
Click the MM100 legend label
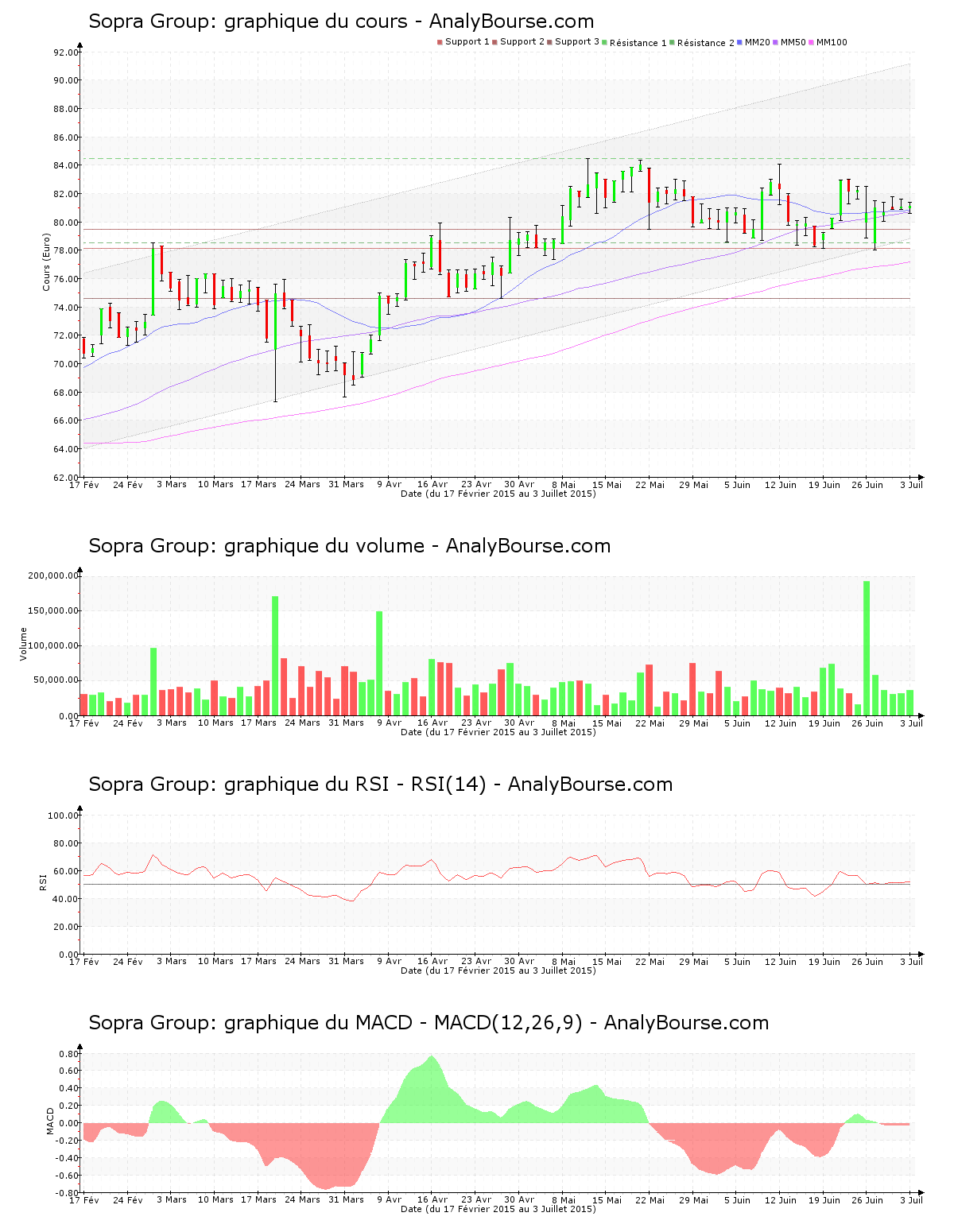coord(832,42)
